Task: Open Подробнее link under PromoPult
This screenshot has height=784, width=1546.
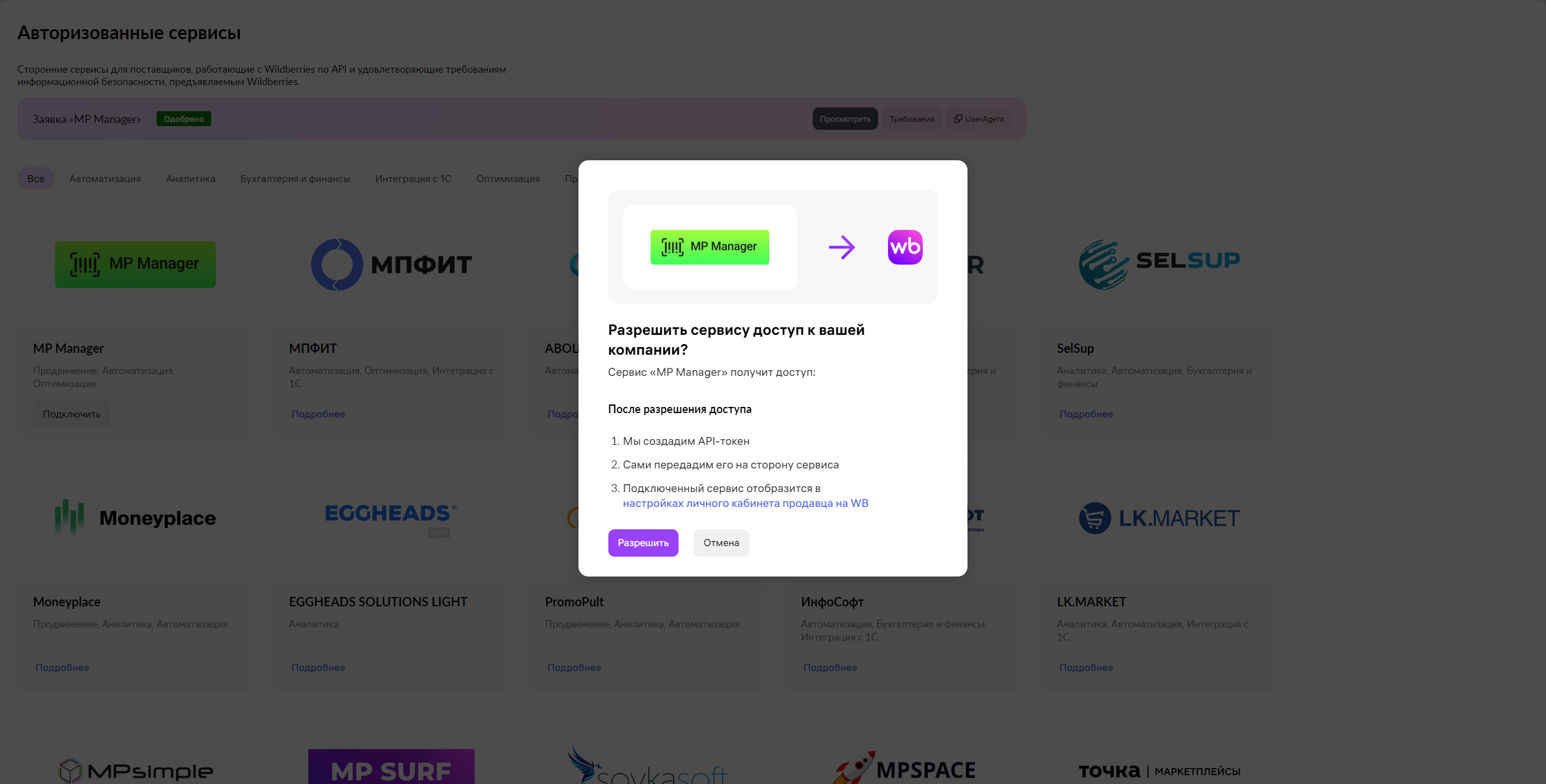Action: [x=574, y=667]
